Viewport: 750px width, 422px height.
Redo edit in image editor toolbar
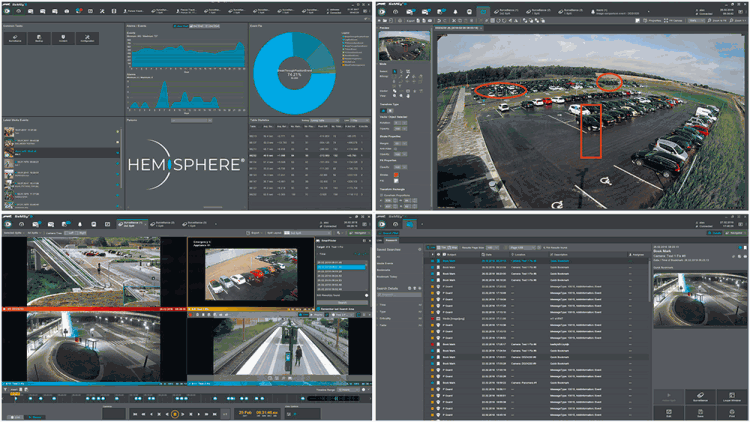click(445, 21)
